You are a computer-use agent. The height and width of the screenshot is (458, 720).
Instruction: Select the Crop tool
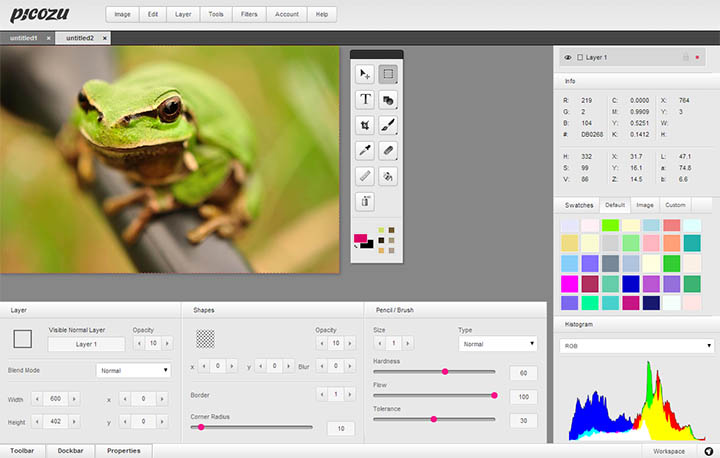coord(365,125)
